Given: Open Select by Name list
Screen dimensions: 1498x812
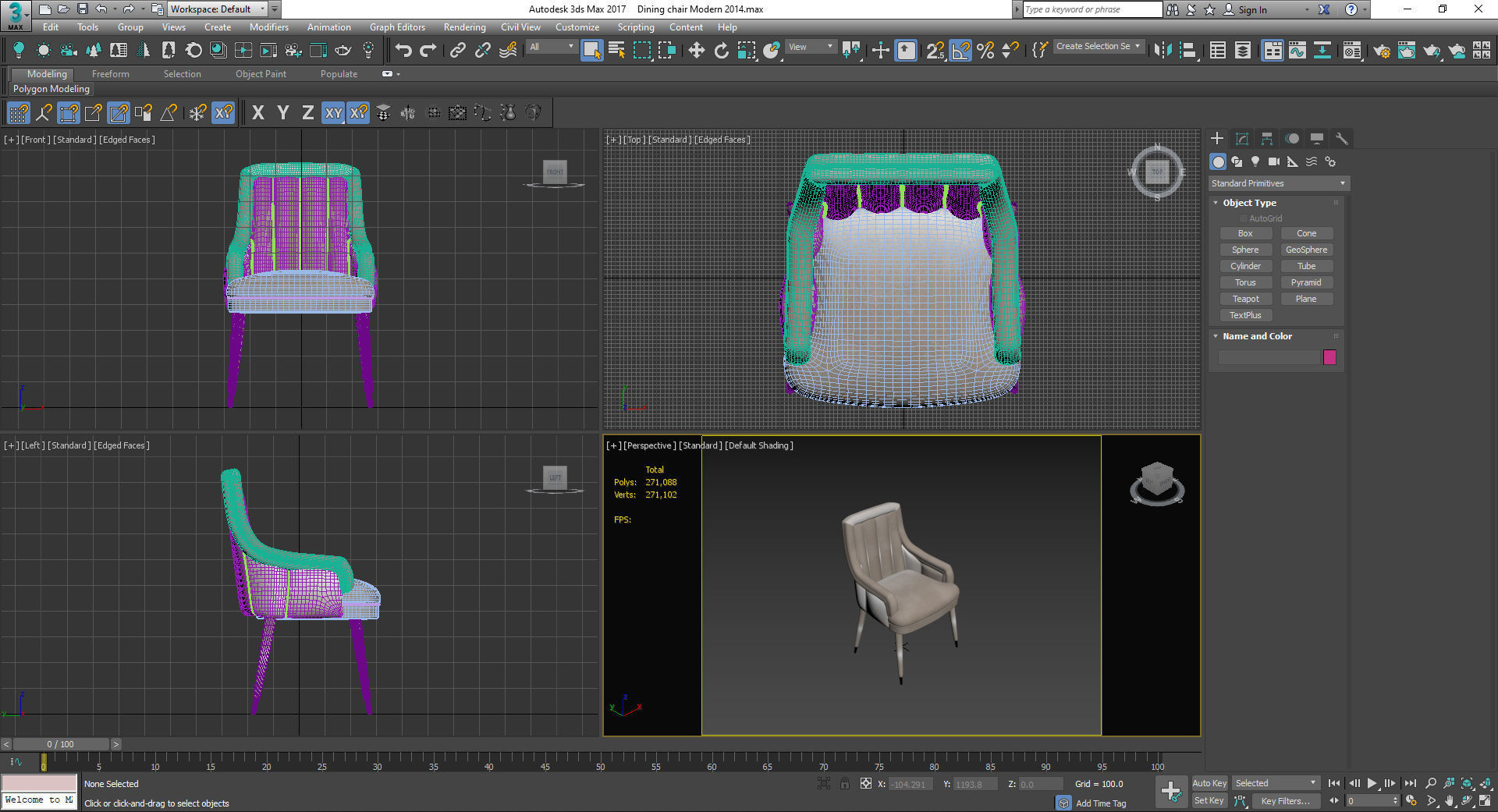Looking at the screenshot, I should coord(616,51).
